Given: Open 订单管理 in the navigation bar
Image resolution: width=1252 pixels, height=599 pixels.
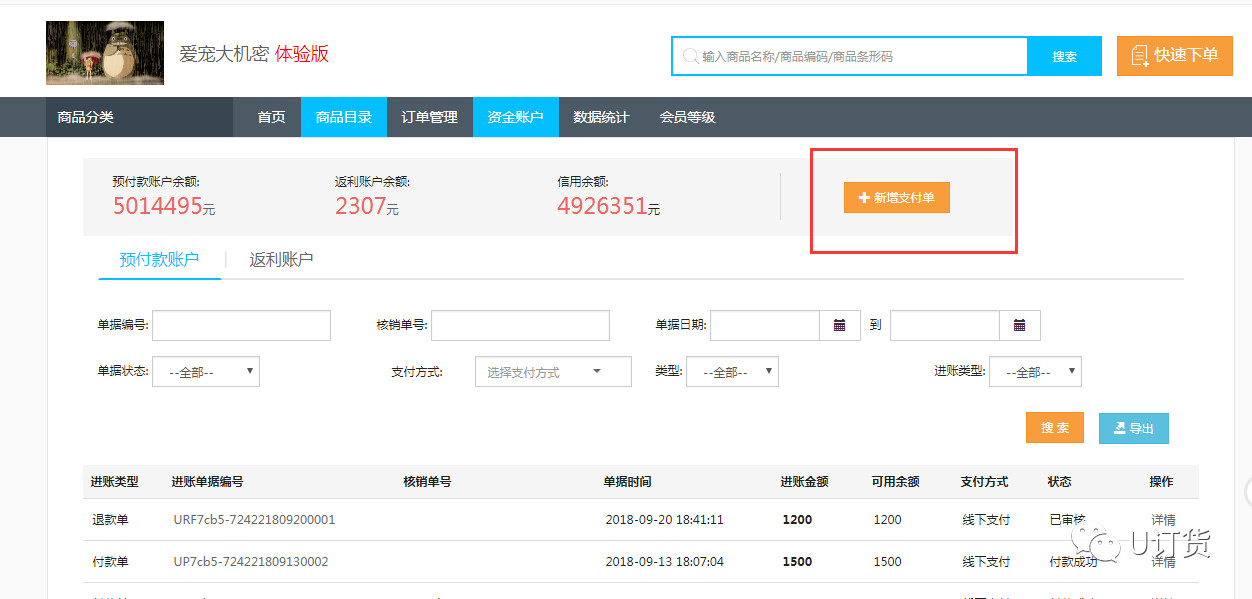Looking at the screenshot, I should [x=429, y=117].
